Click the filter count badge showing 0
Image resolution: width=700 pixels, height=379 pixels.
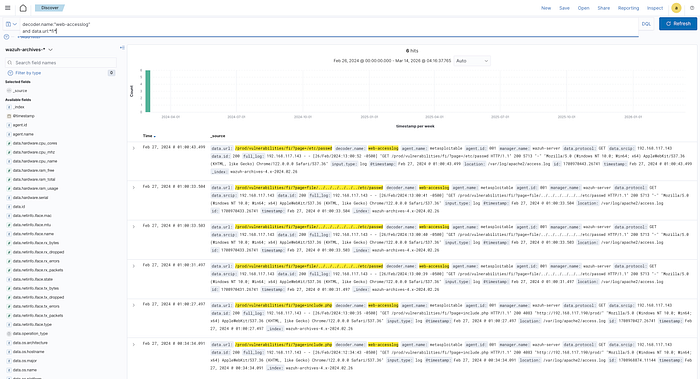(x=111, y=73)
